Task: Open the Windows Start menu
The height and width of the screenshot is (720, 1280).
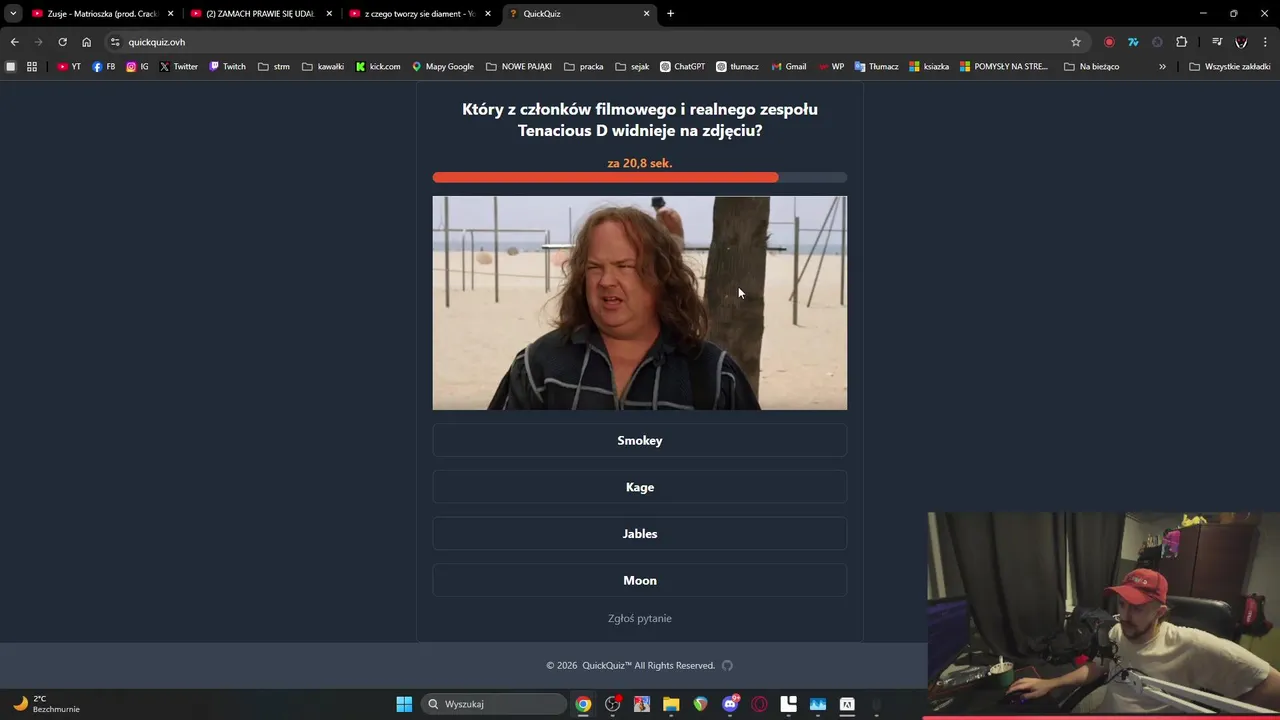Action: [404, 704]
